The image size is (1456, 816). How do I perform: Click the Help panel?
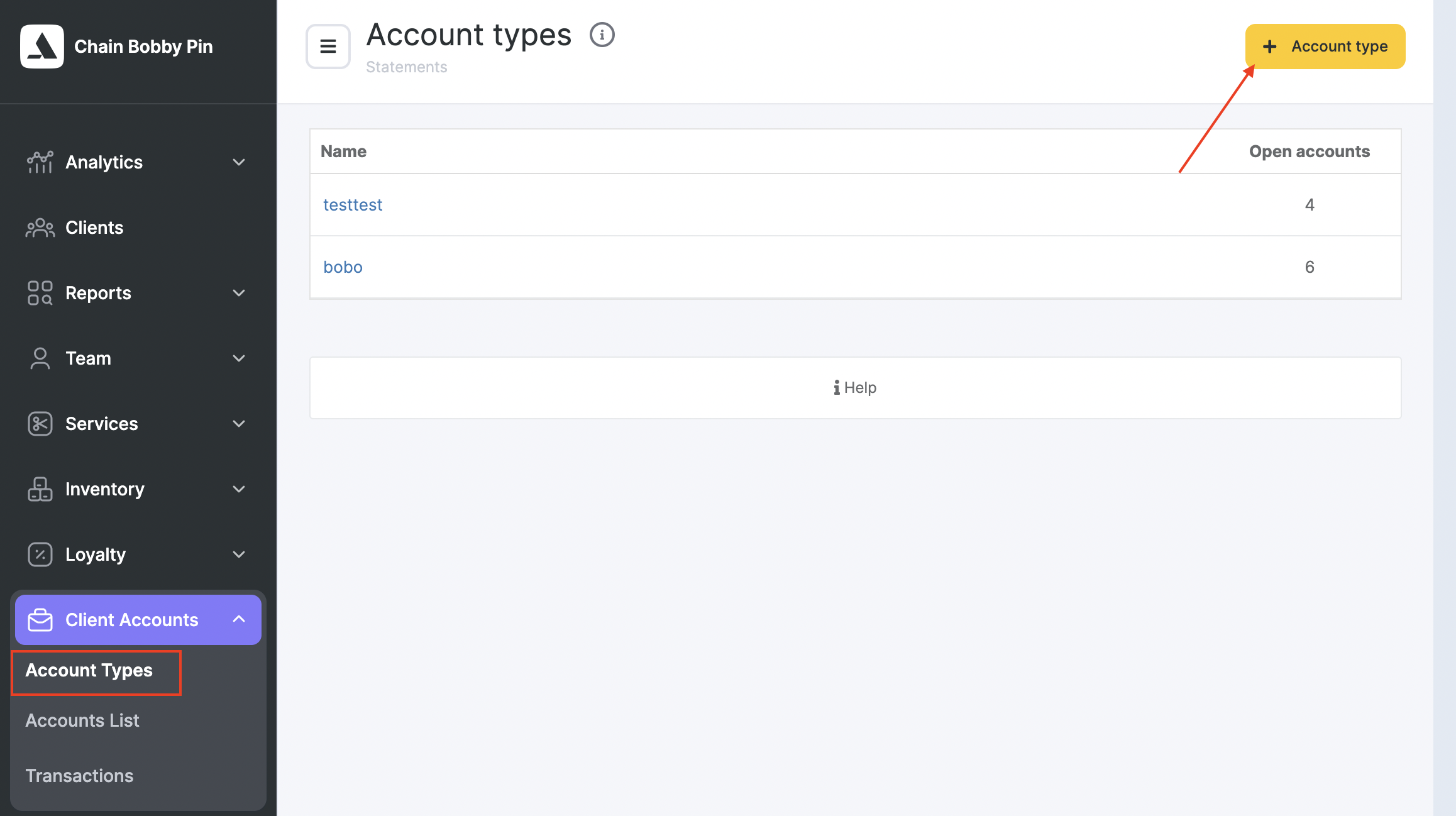pos(855,388)
